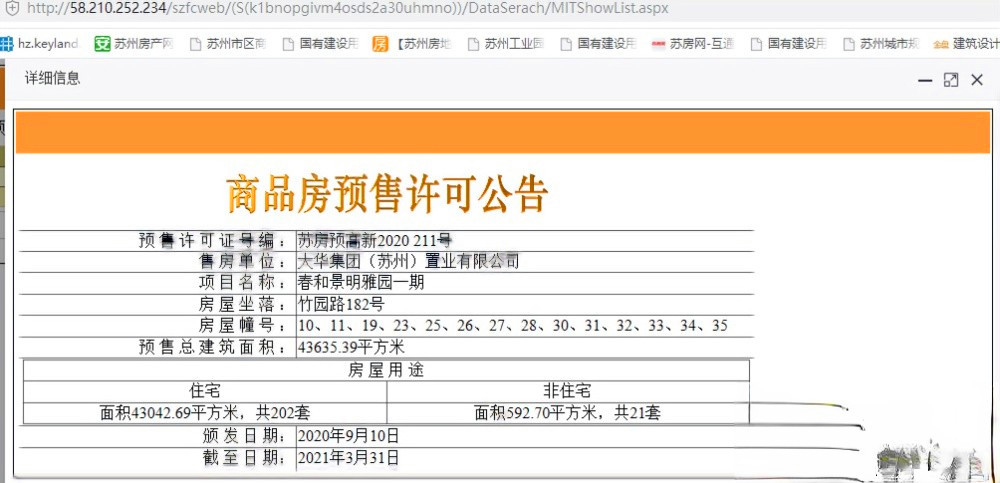The height and width of the screenshot is (483, 1000).
Task: Open the orange 【苏州房地 bookmark
Action: click(x=414, y=44)
